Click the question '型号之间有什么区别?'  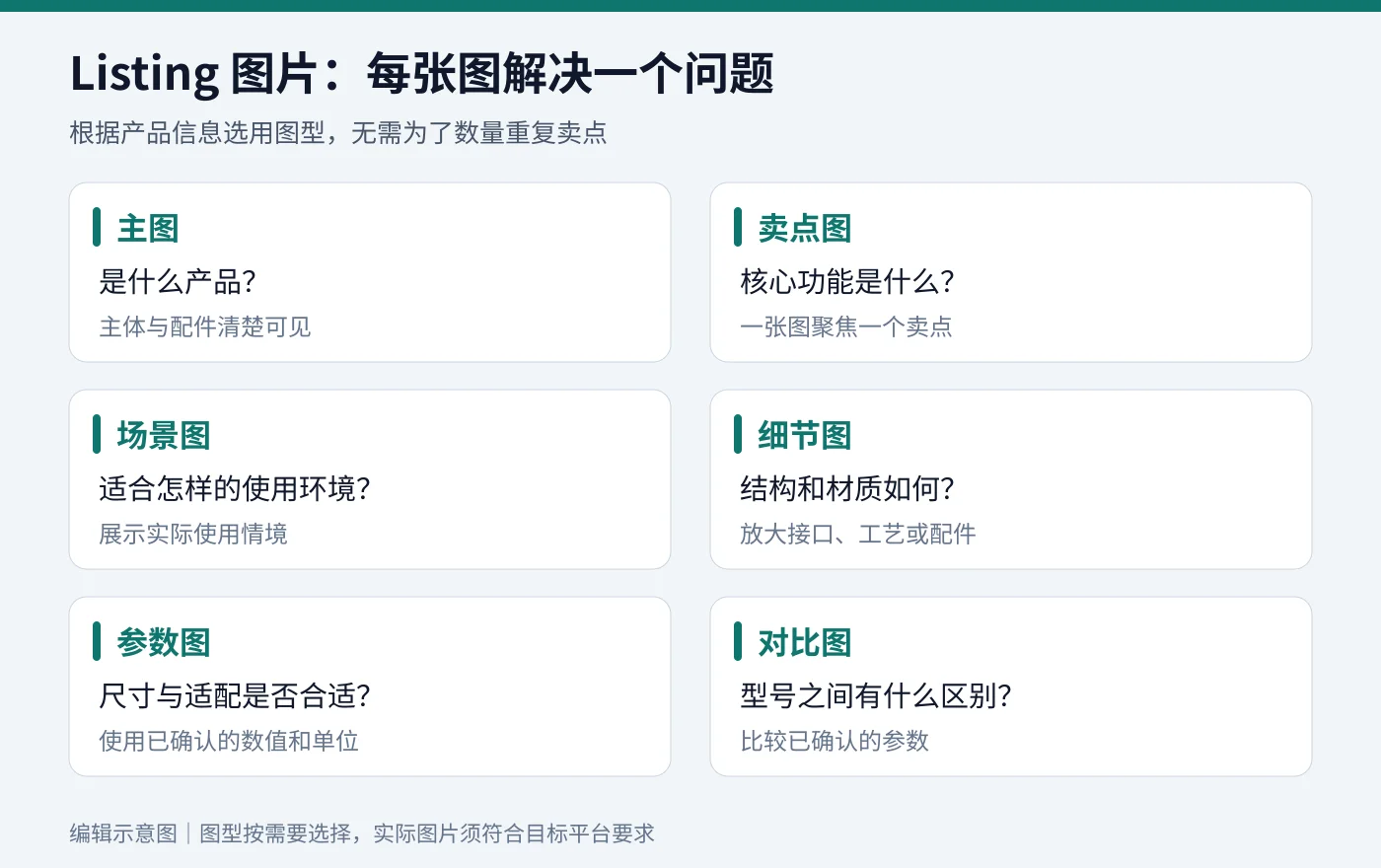tap(876, 696)
